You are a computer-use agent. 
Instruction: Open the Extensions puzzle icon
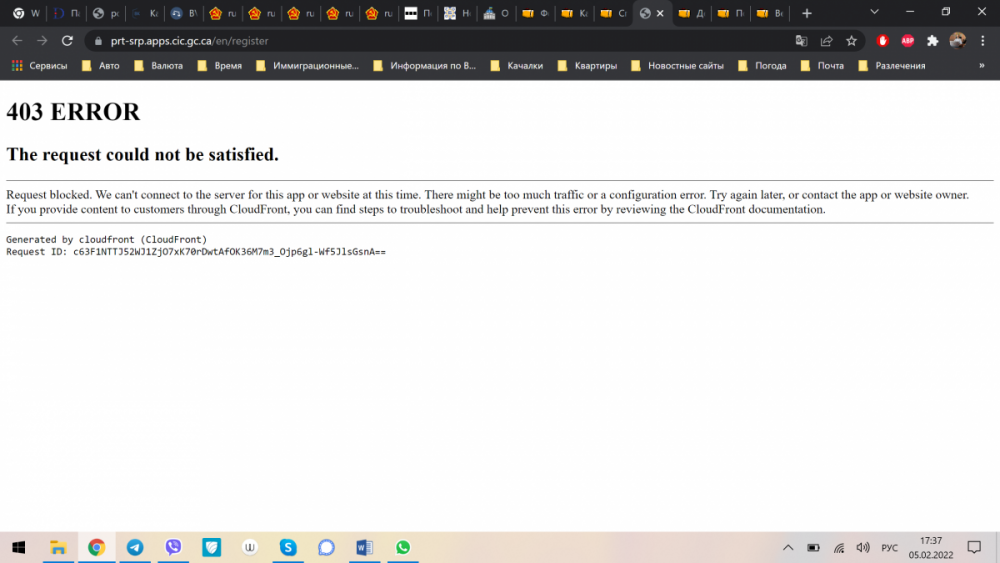pos(932,41)
